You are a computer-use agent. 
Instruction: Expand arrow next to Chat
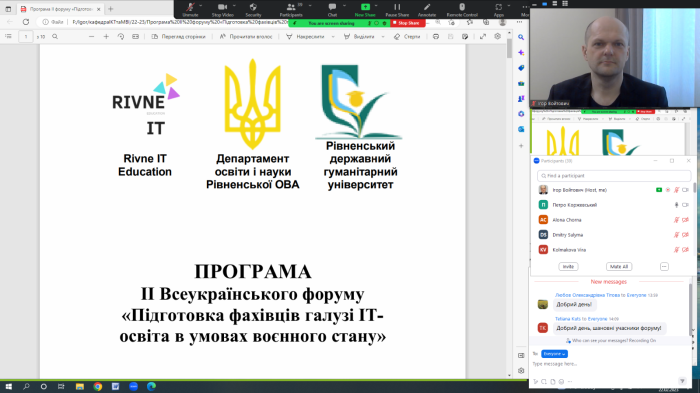tap(344, 6)
